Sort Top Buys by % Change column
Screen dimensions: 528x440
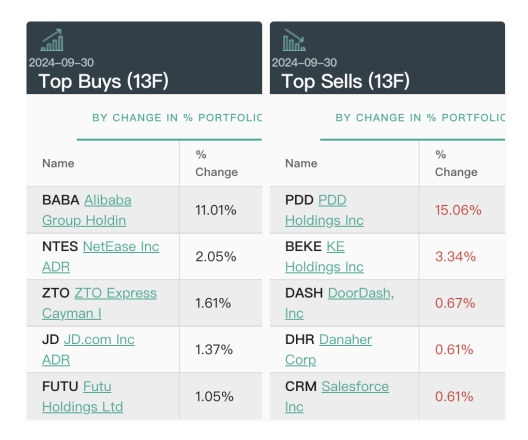coord(217,163)
